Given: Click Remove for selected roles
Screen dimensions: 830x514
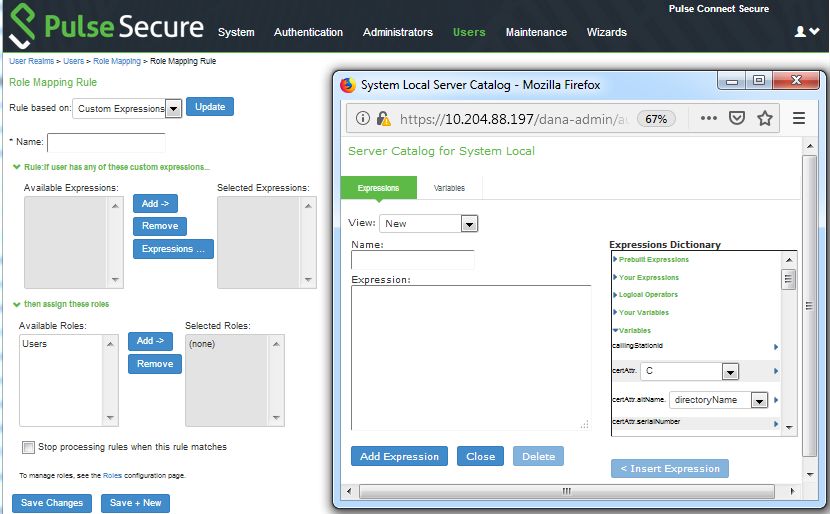Looking at the screenshot, I should [155, 364].
